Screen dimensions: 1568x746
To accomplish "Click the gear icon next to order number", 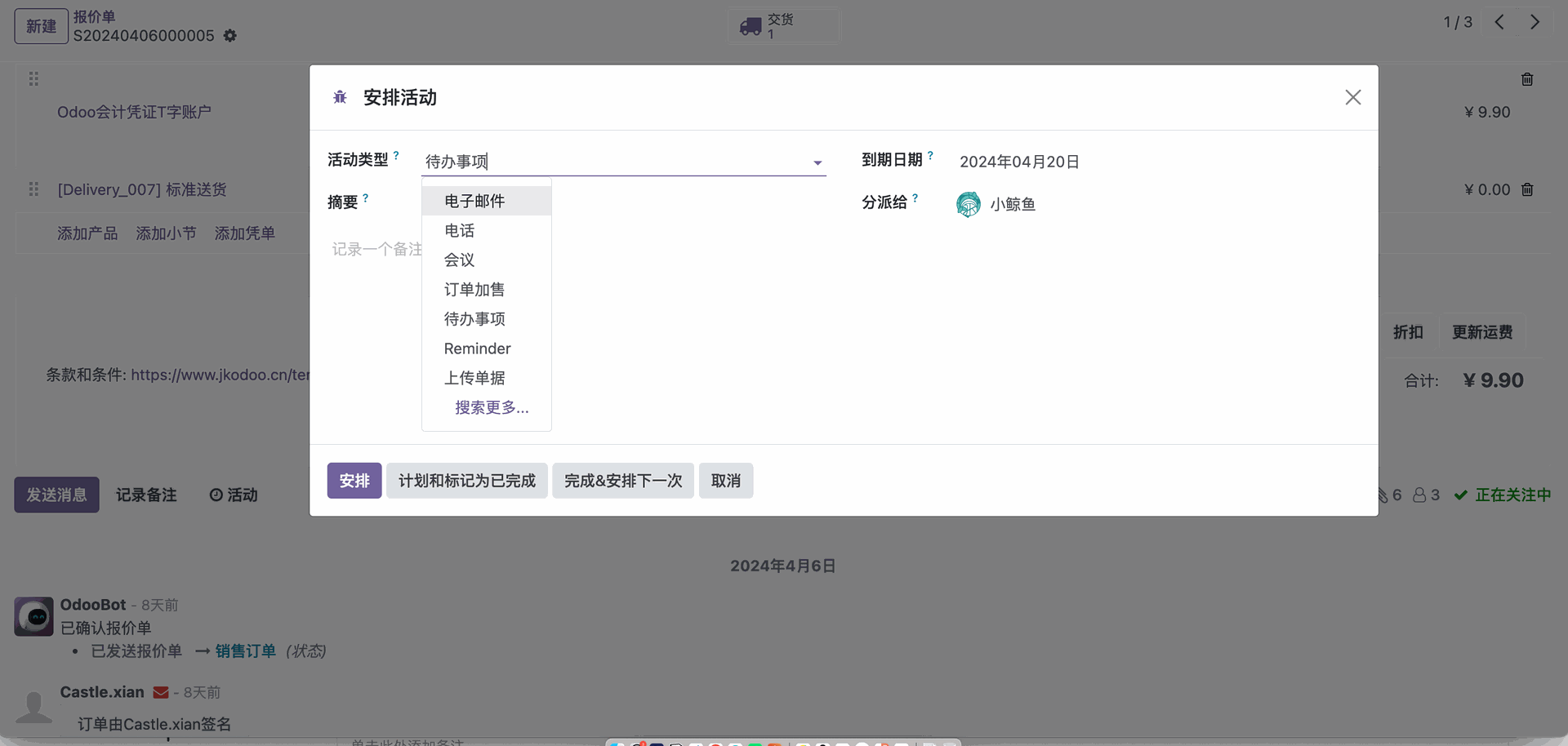I will pyautogui.click(x=230, y=36).
